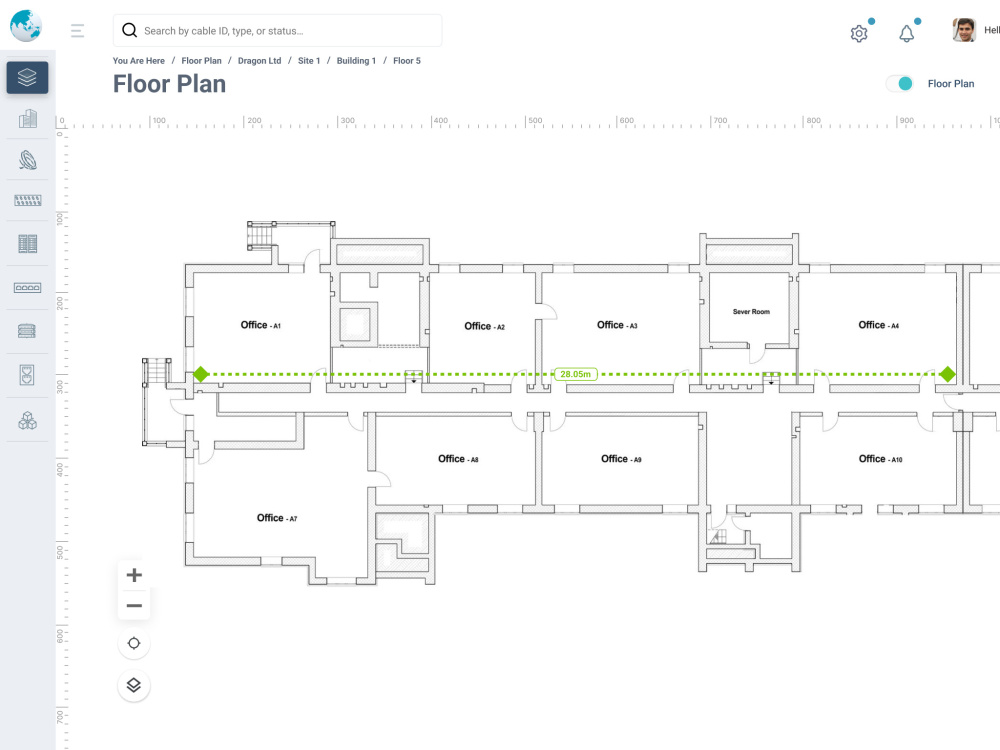Go to Floor 5 breadcrumb
Viewport: 1000px width, 750px height.
tap(407, 61)
